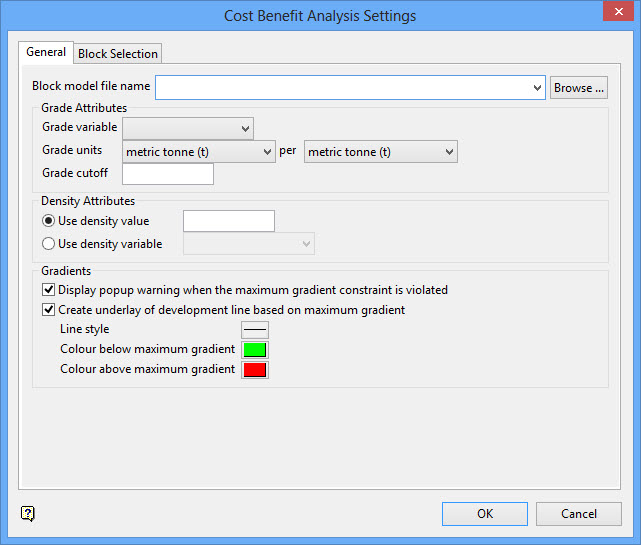Click the Cancel button

click(x=579, y=514)
